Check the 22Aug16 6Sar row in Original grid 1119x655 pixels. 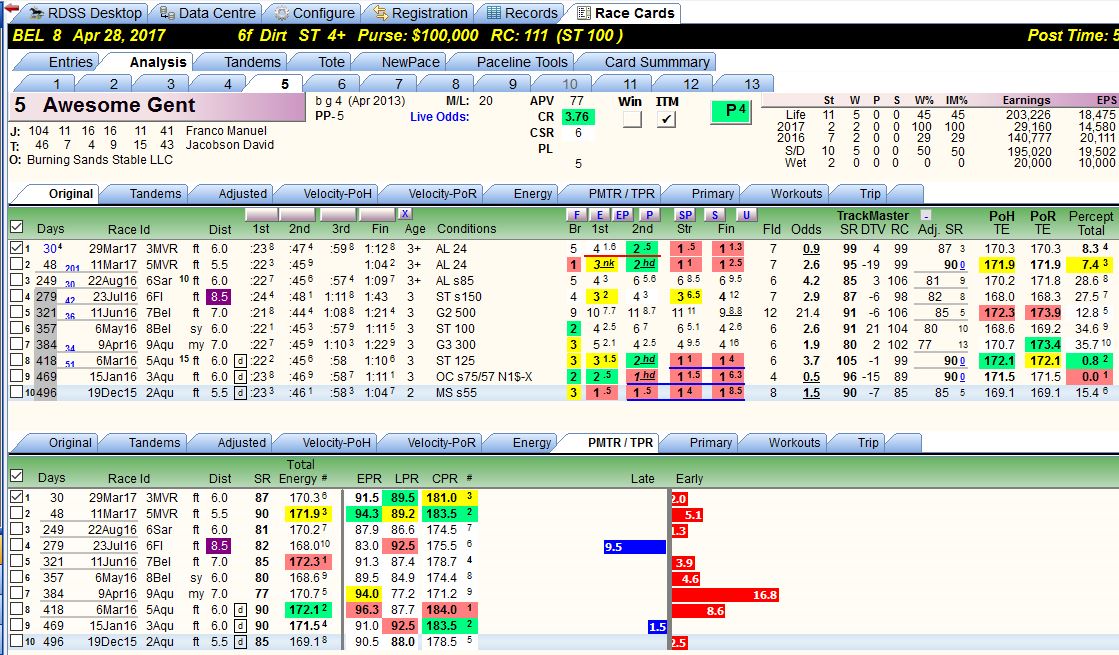(16, 280)
